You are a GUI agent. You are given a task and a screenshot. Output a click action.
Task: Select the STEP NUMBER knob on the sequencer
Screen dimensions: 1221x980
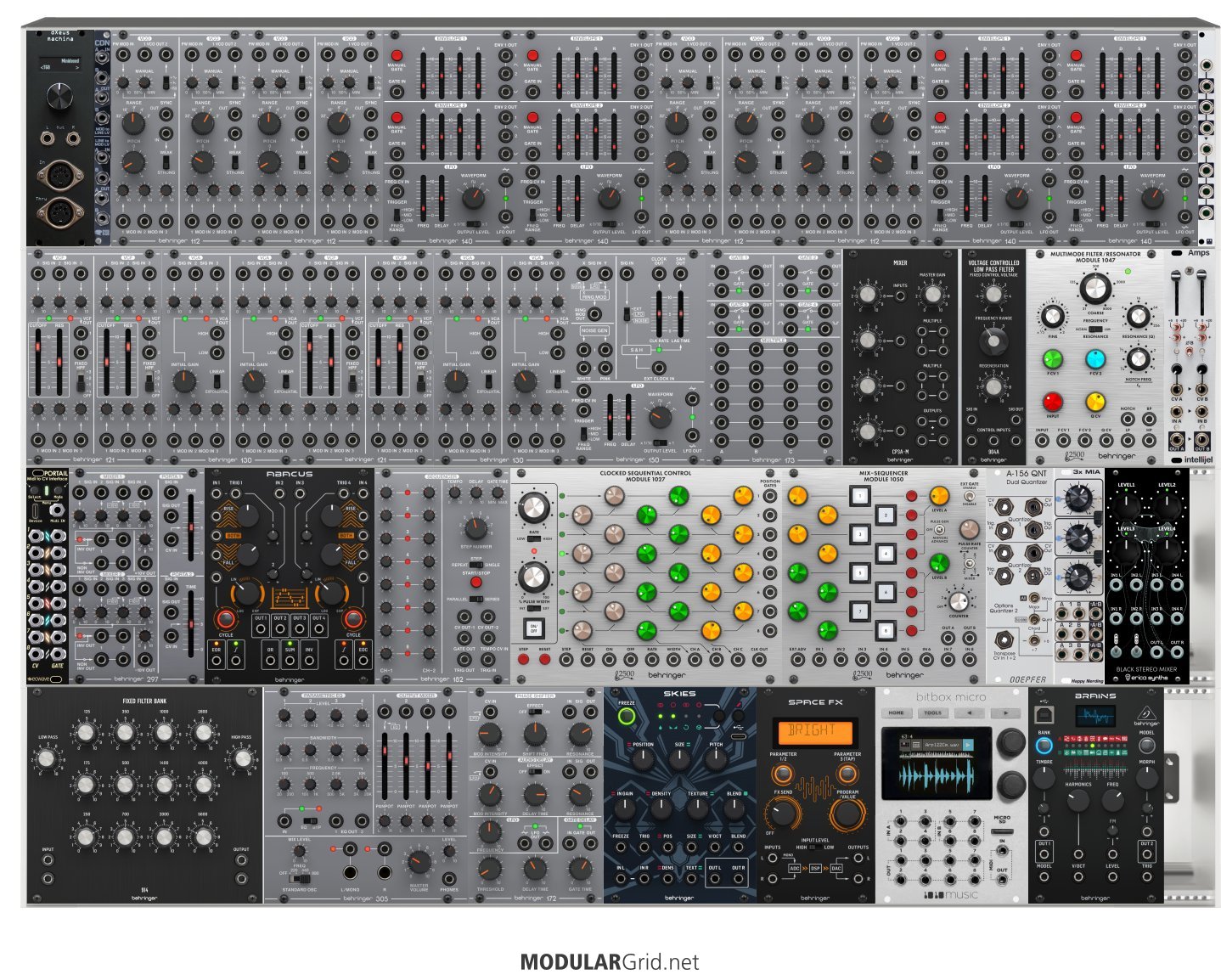pyautogui.click(x=475, y=528)
